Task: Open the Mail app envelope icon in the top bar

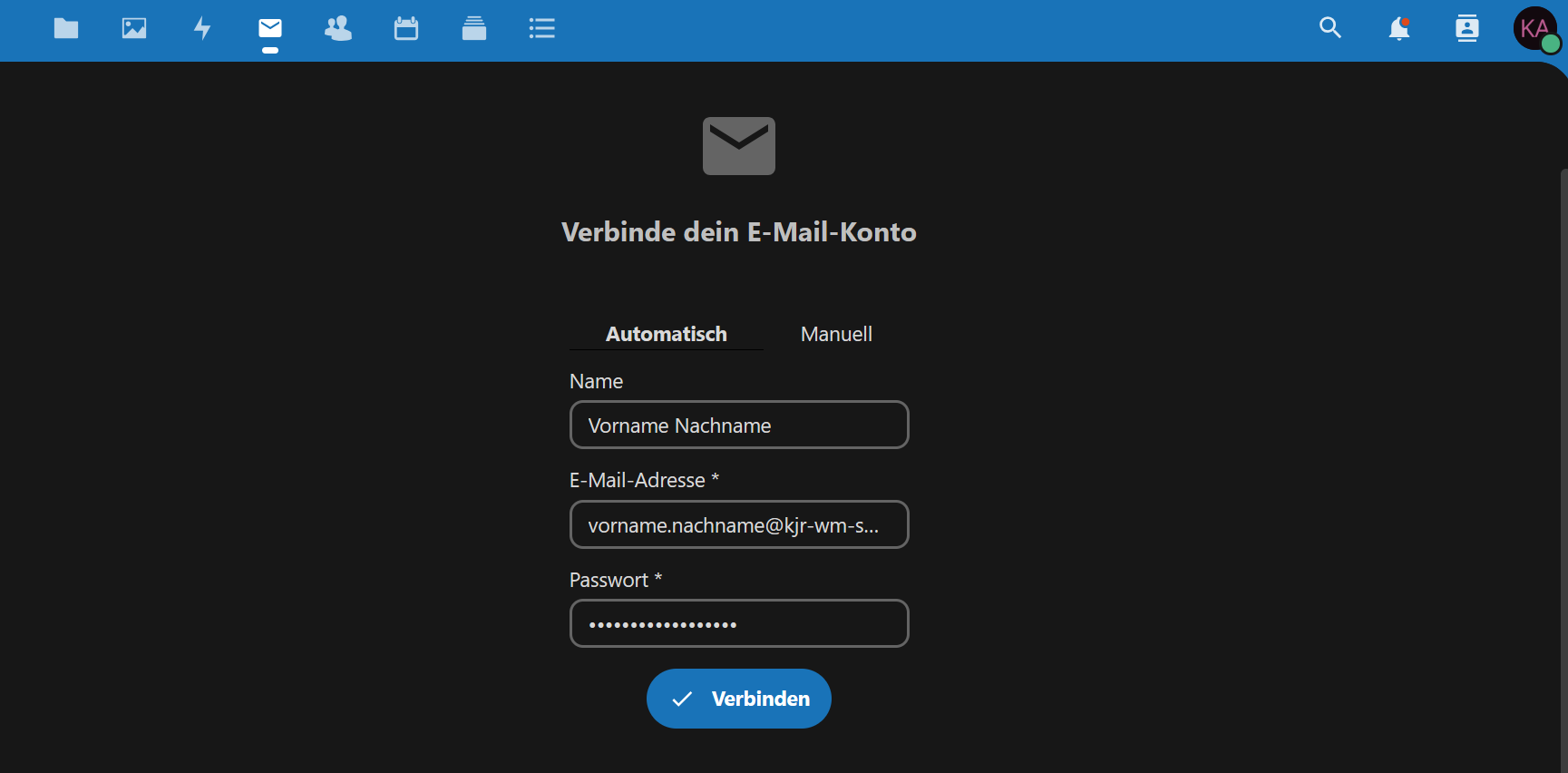Action: pyautogui.click(x=270, y=29)
